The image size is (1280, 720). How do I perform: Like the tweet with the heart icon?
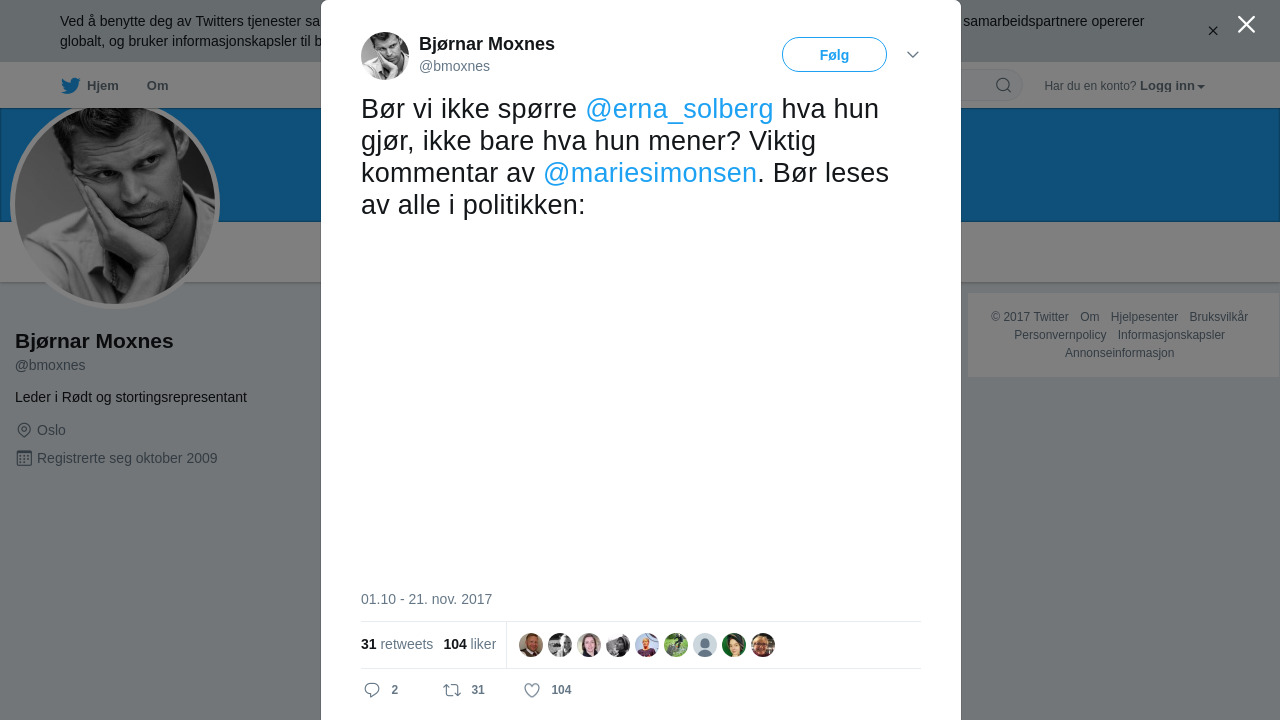pyautogui.click(x=532, y=690)
